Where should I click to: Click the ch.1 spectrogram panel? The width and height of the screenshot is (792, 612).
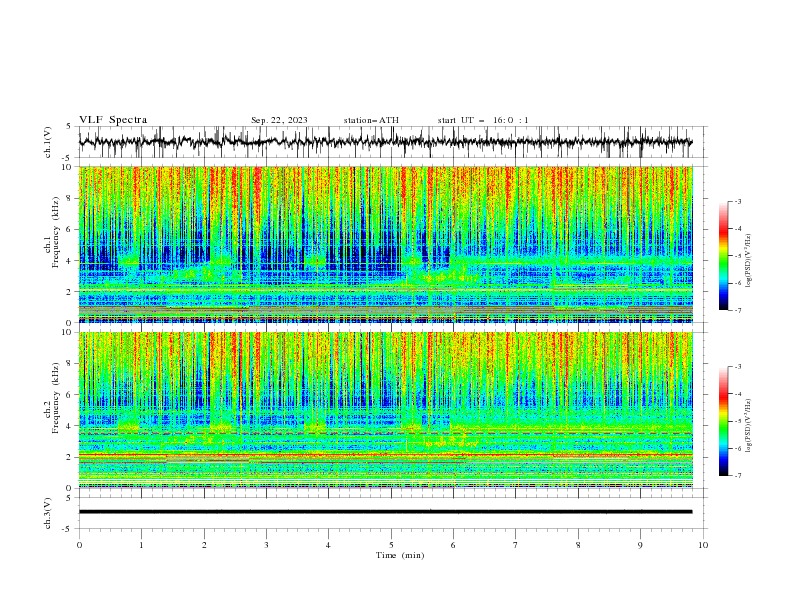click(385, 244)
